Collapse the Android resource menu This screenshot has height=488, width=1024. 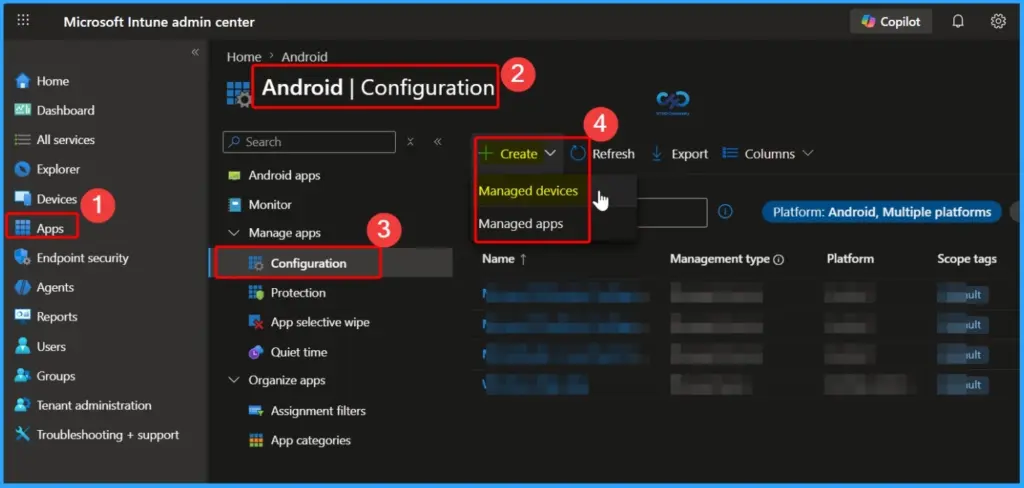click(x=438, y=142)
